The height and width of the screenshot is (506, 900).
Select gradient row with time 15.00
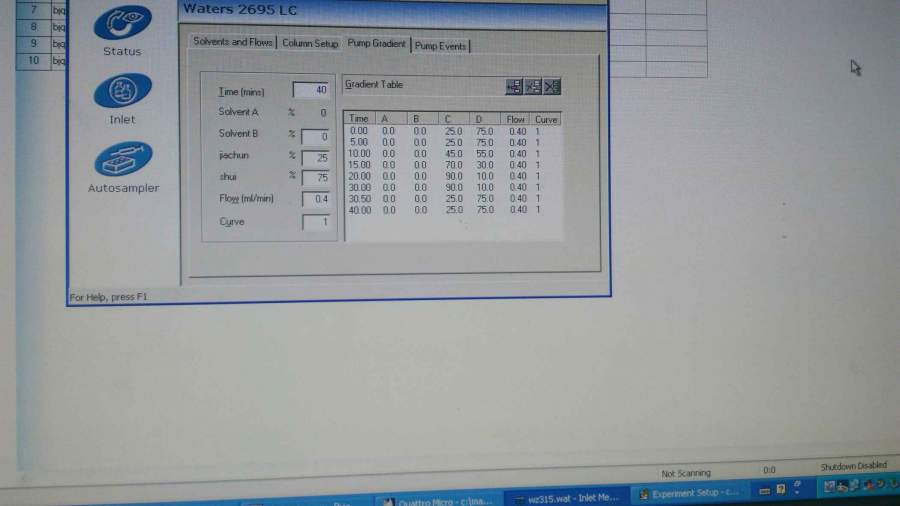point(452,165)
